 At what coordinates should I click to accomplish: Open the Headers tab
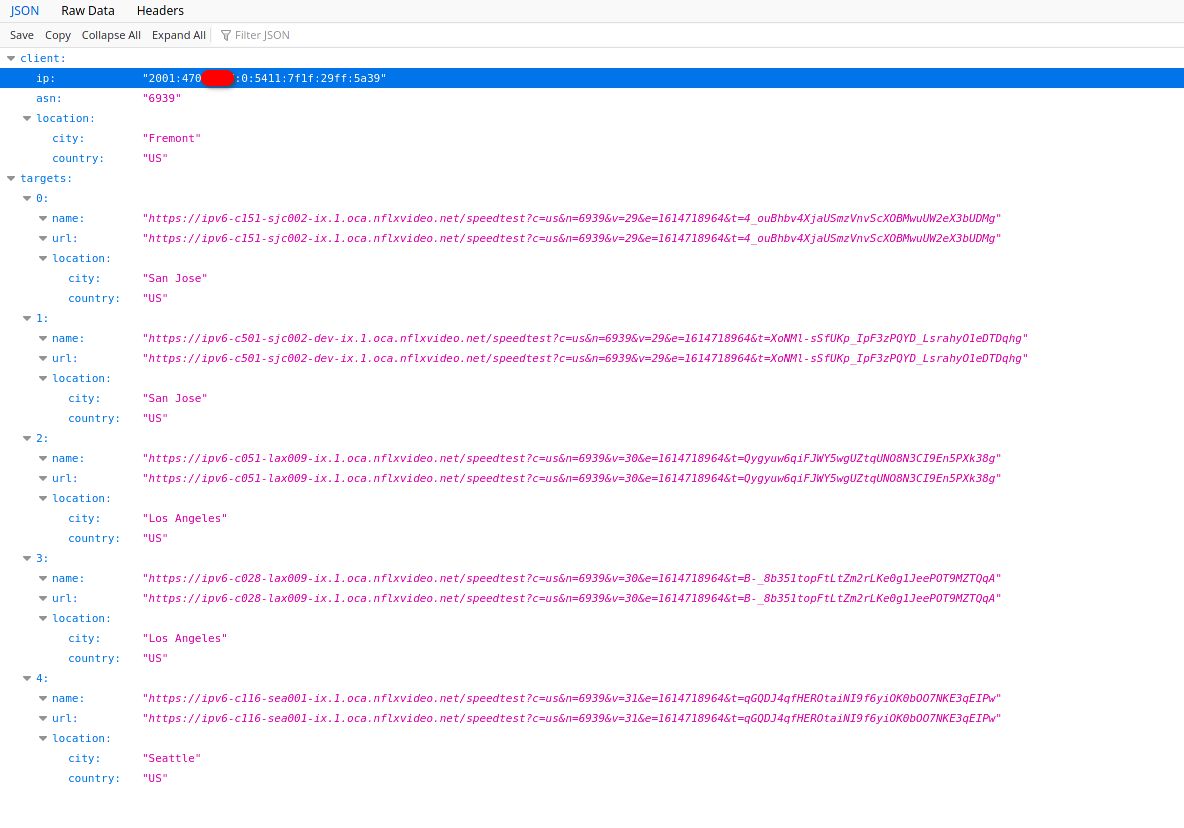pyautogui.click(x=160, y=11)
